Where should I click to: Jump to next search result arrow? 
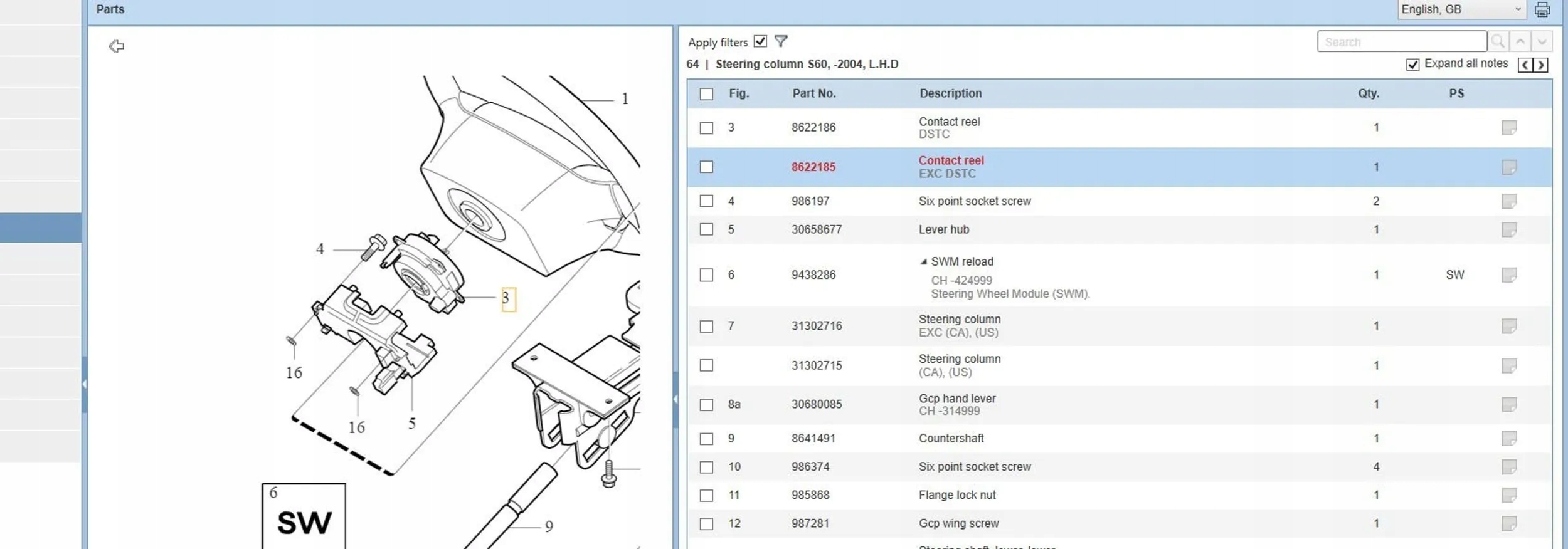coord(1542,42)
